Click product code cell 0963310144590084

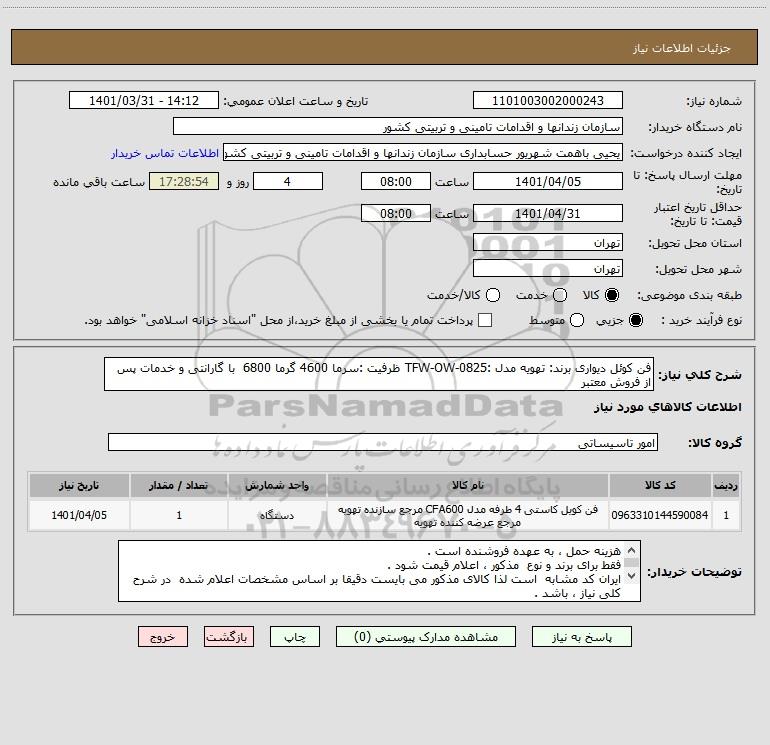660,515
